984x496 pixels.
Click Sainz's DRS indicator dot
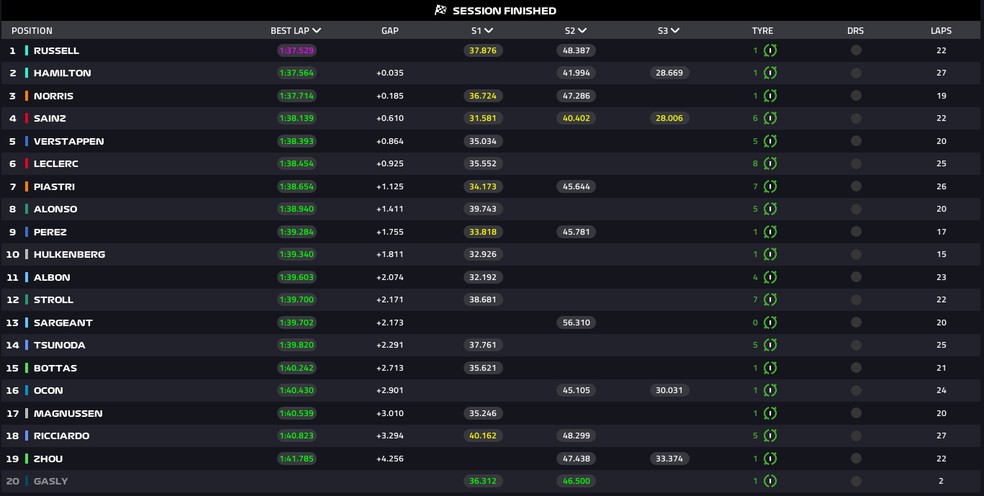point(856,118)
